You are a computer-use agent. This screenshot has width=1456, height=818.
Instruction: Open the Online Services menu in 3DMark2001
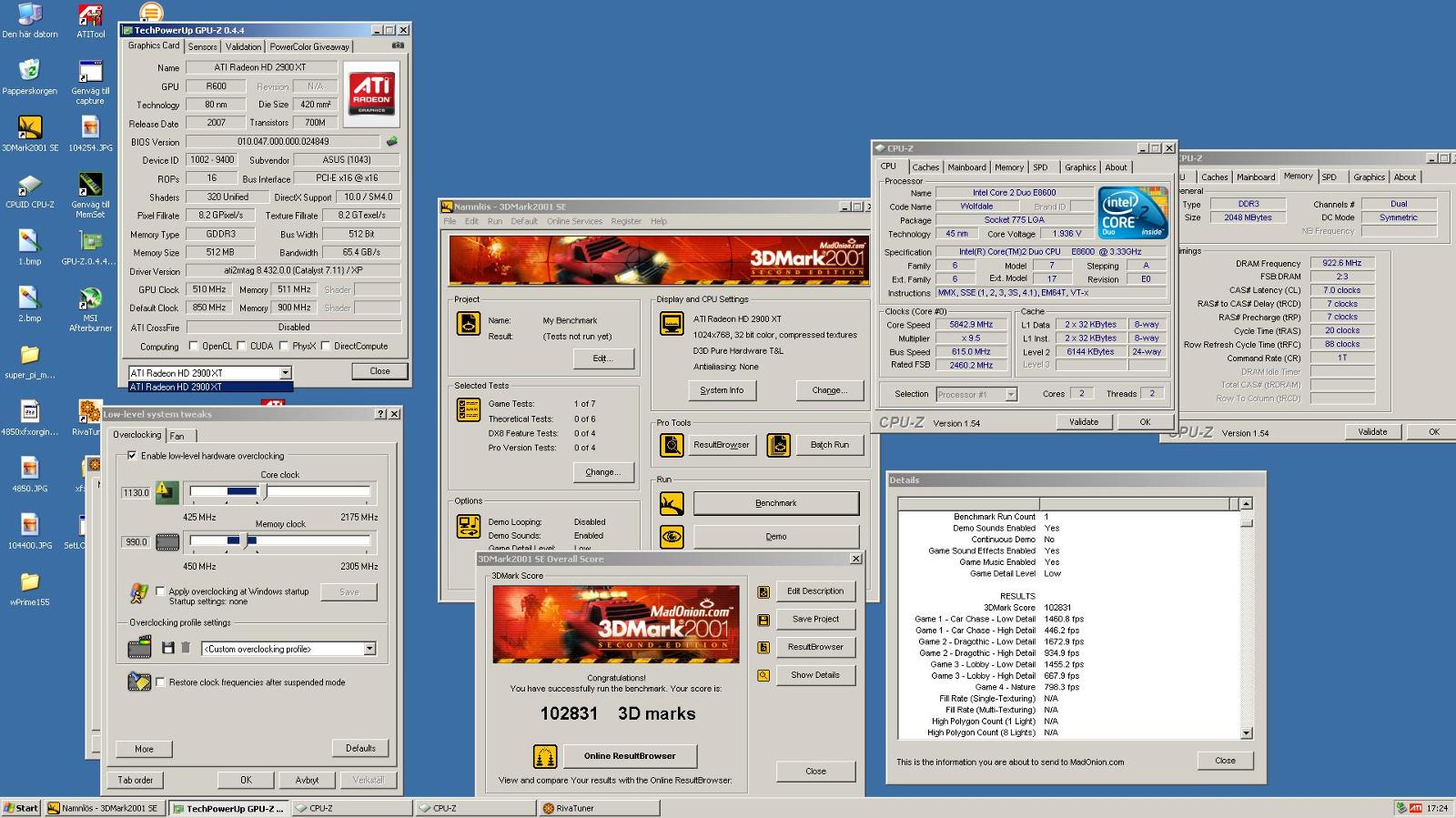pos(574,221)
